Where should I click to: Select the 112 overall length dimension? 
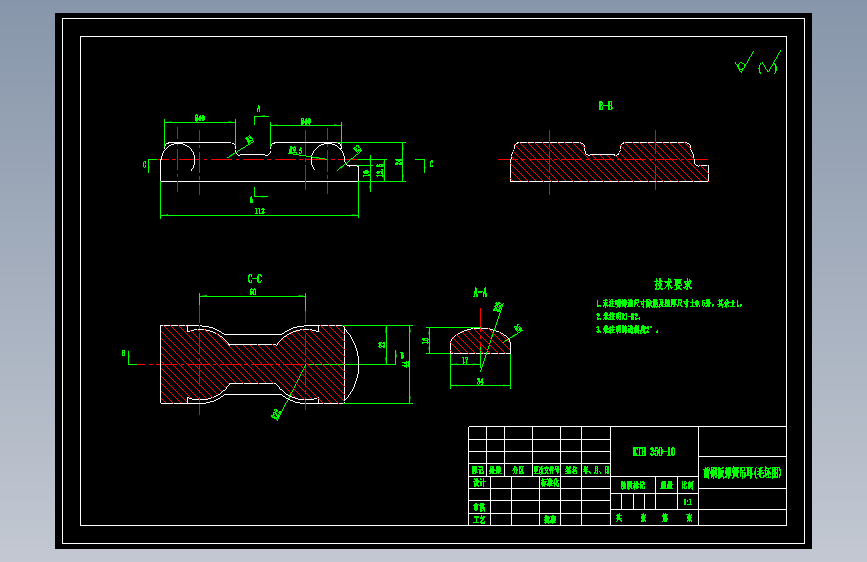point(260,211)
